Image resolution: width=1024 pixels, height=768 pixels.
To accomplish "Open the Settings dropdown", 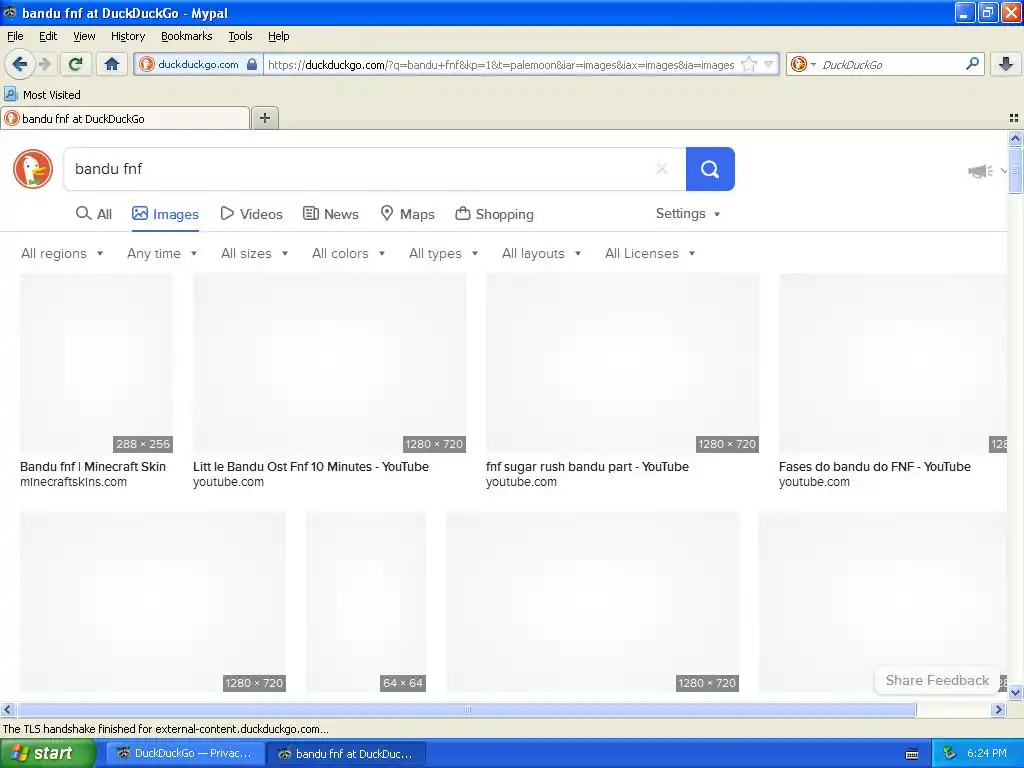I will (x=688, y=214).
